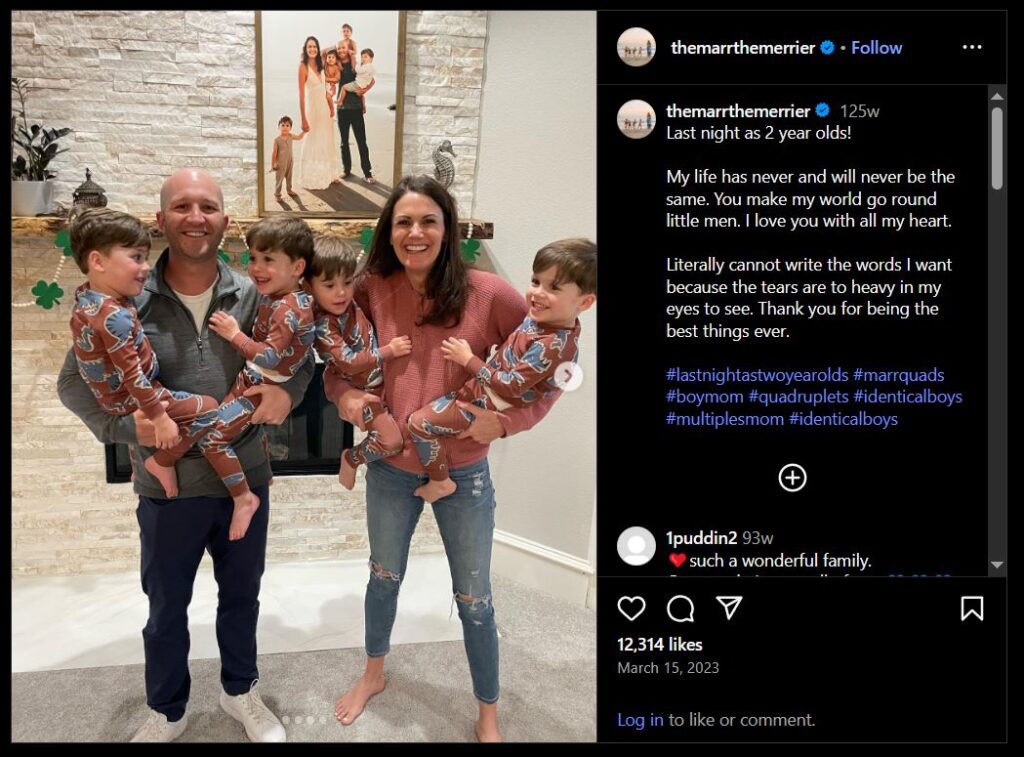View the 12,314 likes list
1024x757 pixels.
[660, 645]
